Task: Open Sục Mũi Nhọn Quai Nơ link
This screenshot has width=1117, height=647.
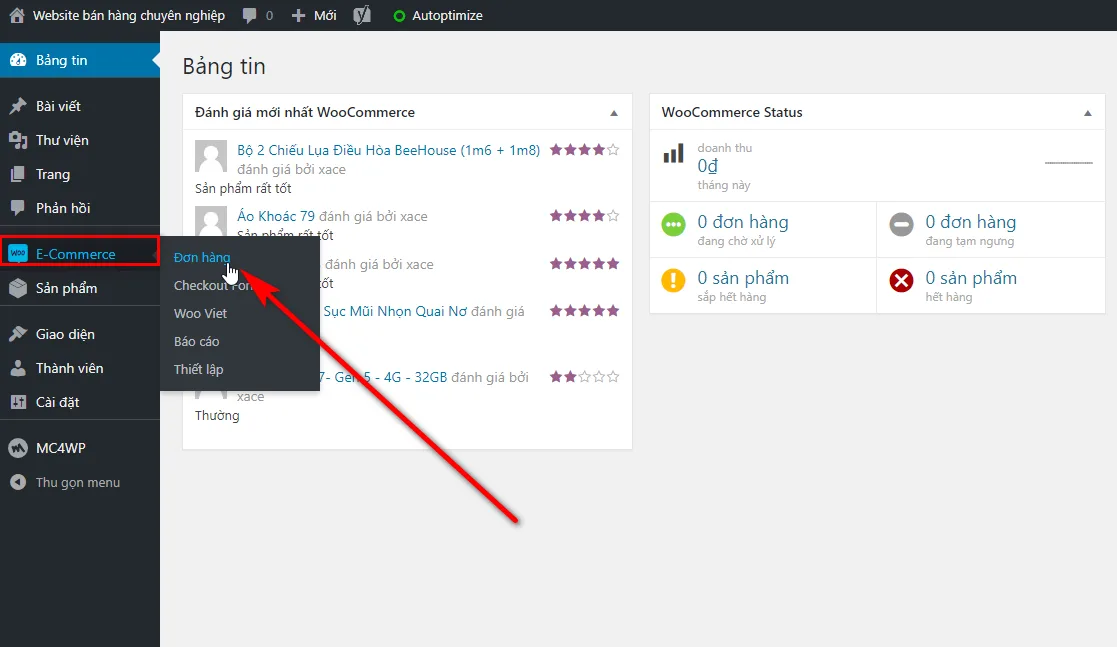Action: pos(395,311)
